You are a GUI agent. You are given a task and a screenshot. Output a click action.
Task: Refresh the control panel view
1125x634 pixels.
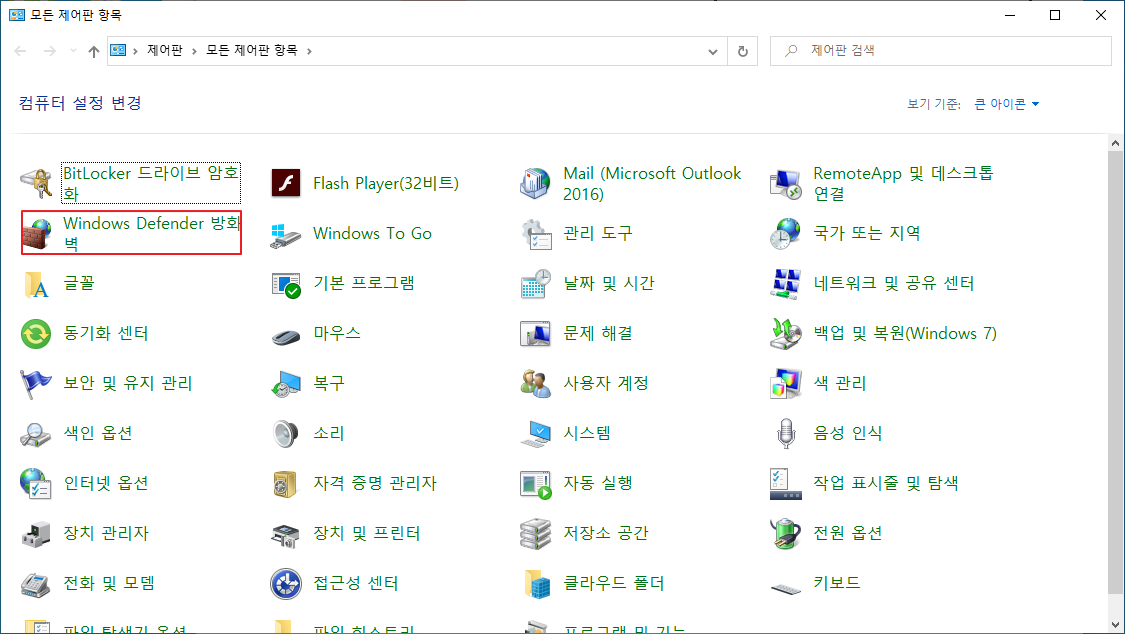(743, 52)
